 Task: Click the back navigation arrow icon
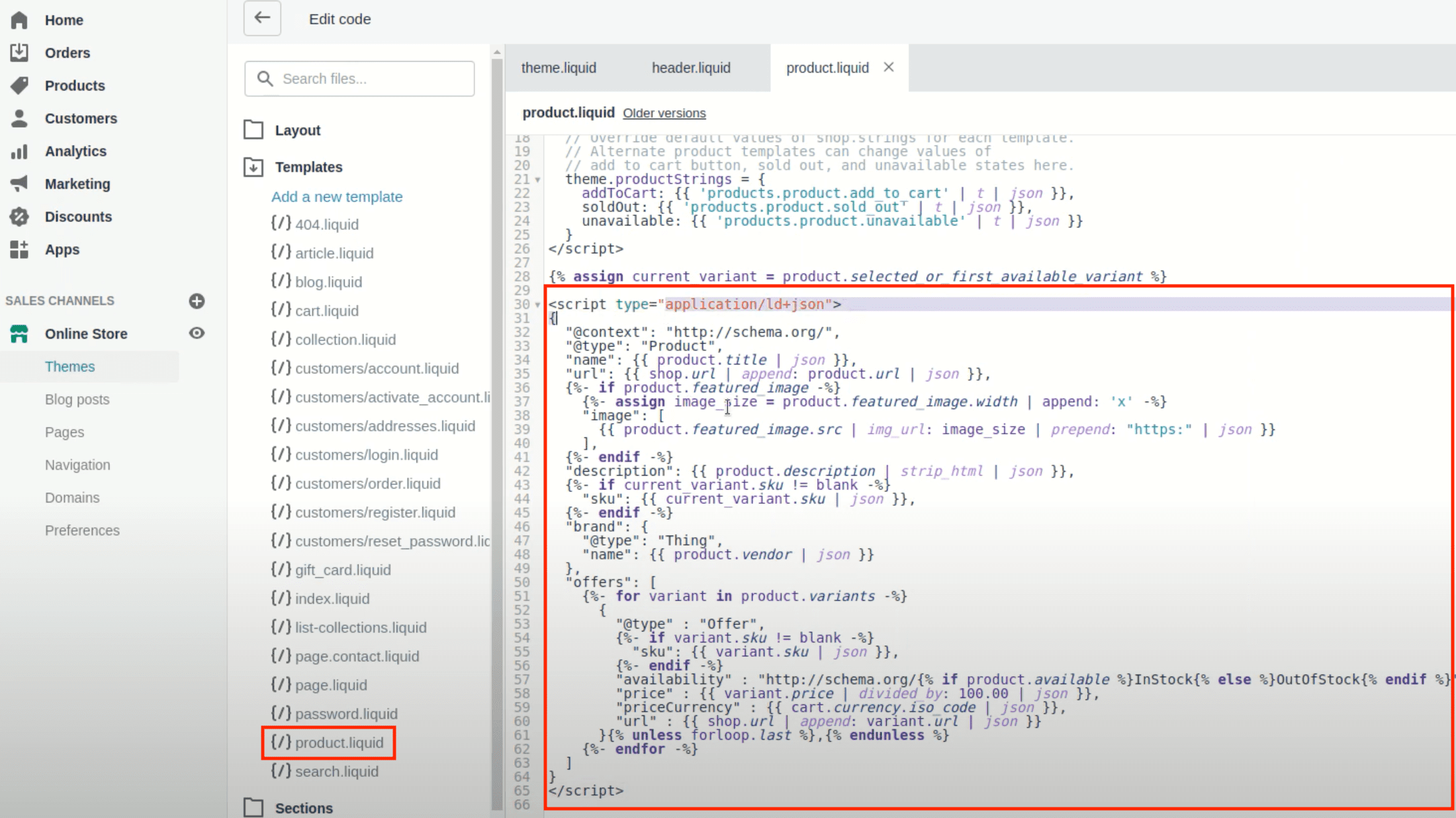coord(262,19)
